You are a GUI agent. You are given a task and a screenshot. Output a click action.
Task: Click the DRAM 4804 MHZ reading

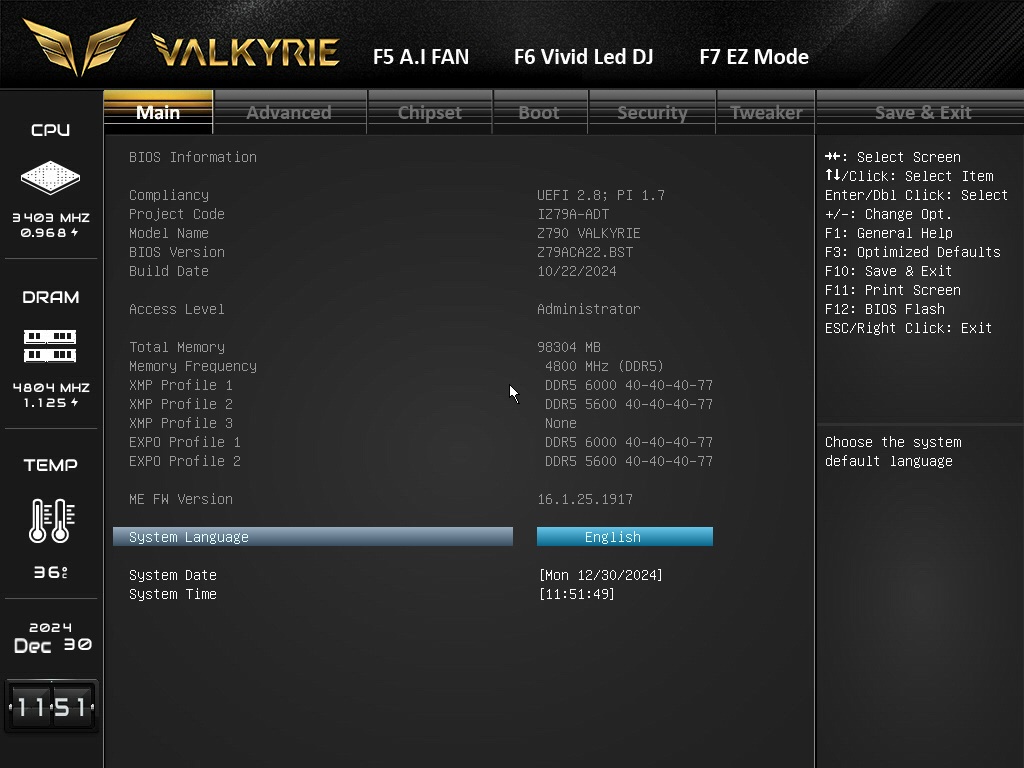click(x=51, y=387)
